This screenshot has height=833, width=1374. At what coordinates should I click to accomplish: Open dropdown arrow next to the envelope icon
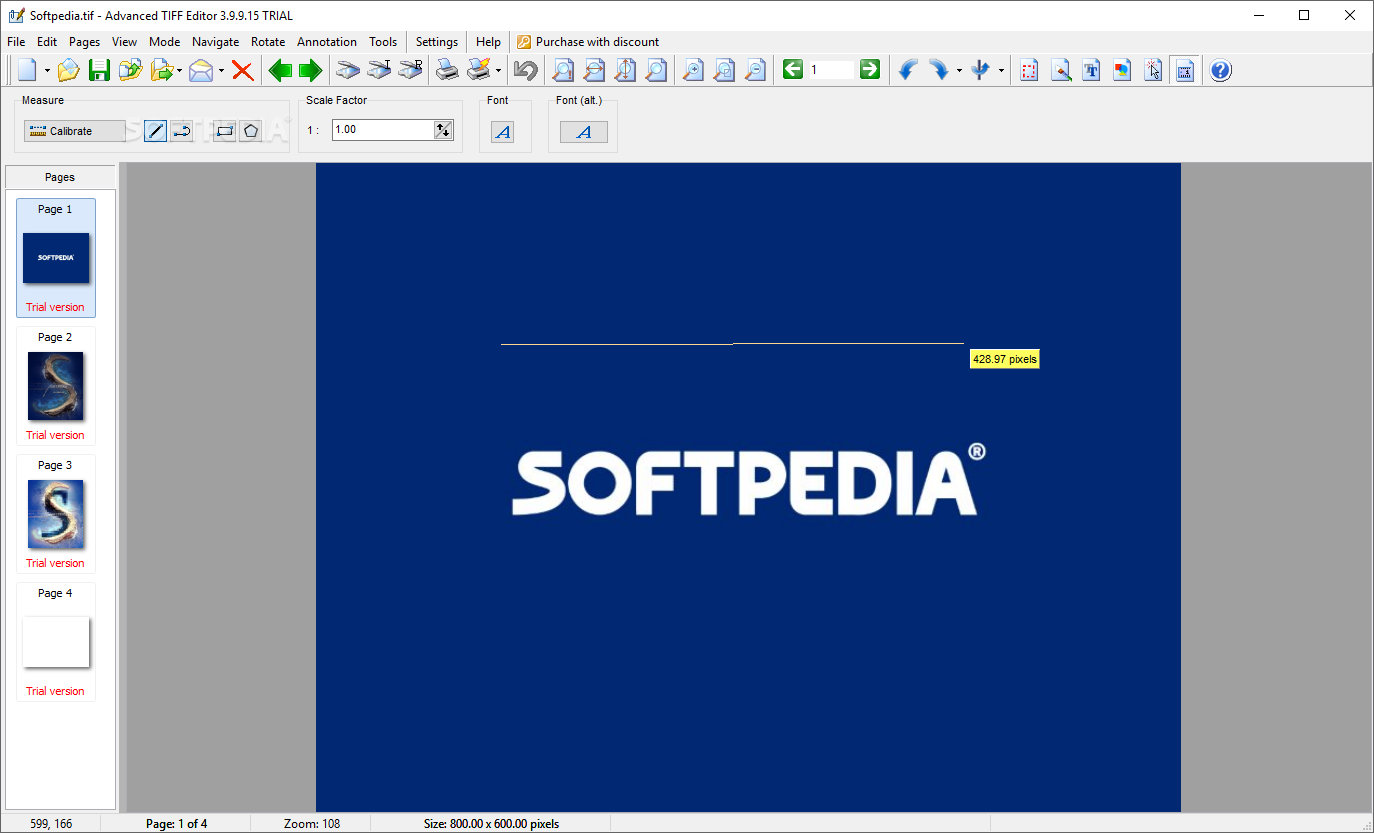coord(221,71)
